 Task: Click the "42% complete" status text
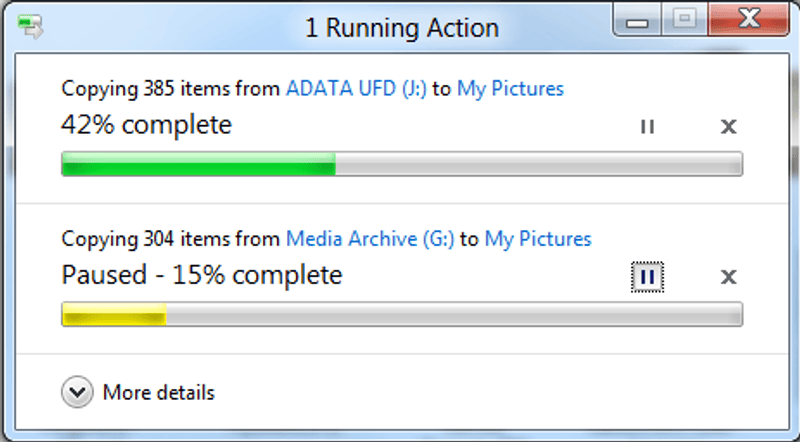[146, 126]
